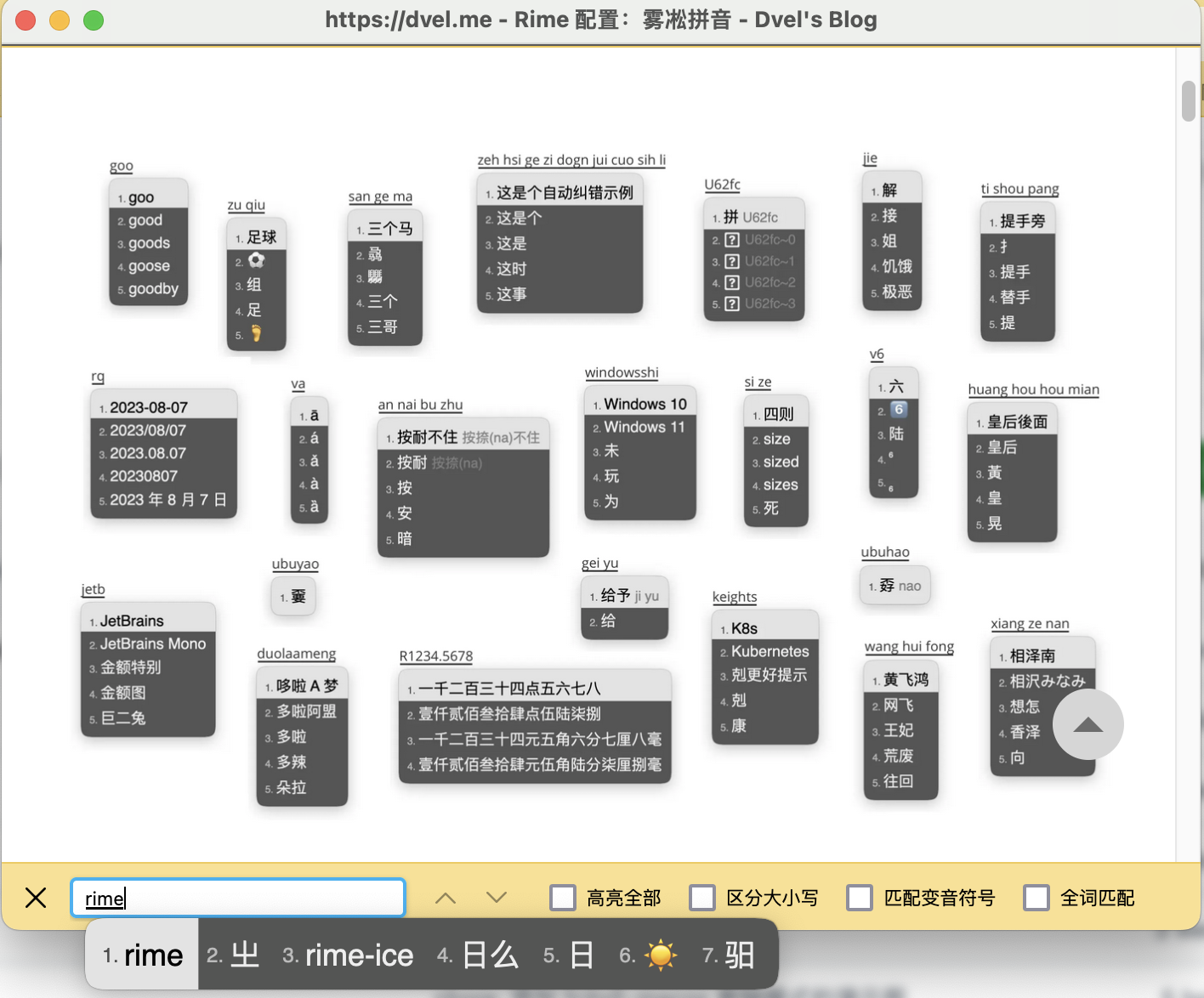Jump to next search match arrow
The height and width of the screenshot is (998, 1204).
pos(497,898)
